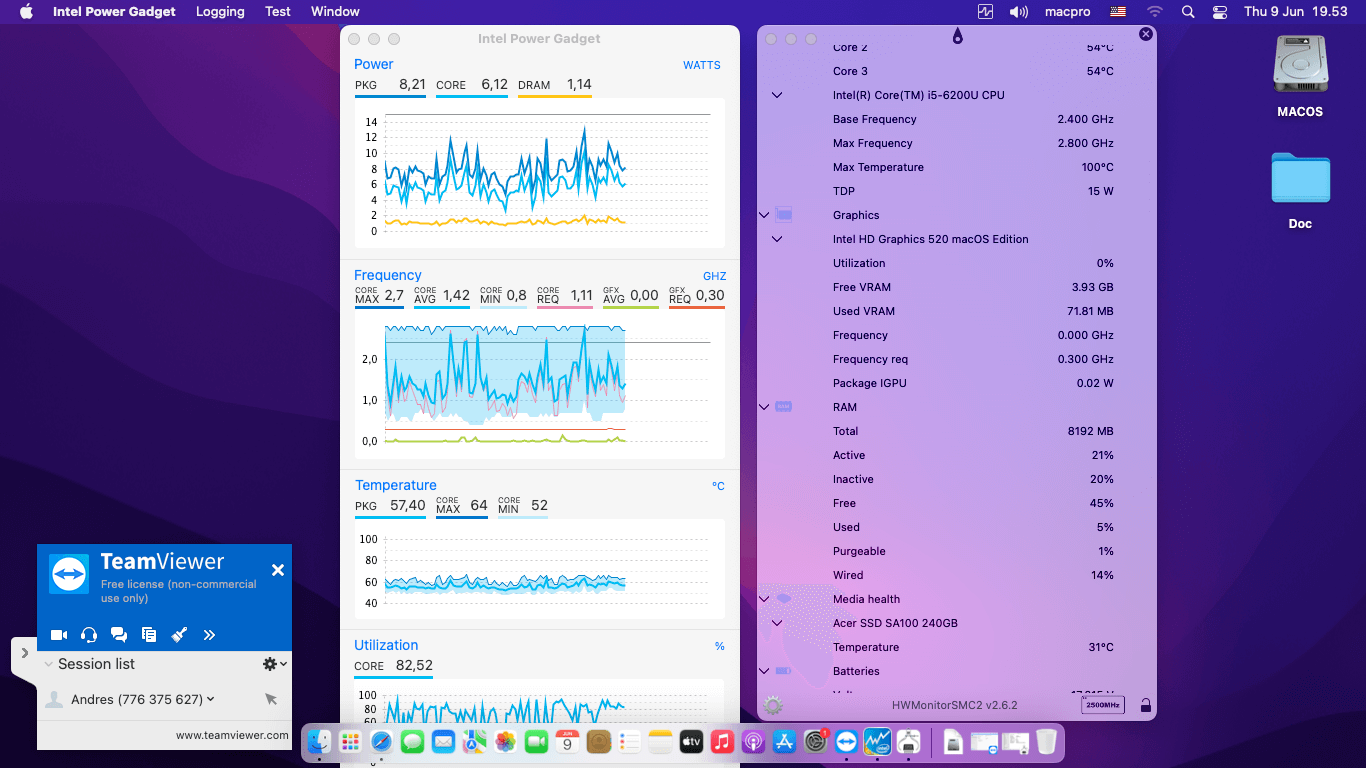1366x768 pixels.
Task: Open HWMonitorSMC2 settings gear
Action: click(773, 705)
